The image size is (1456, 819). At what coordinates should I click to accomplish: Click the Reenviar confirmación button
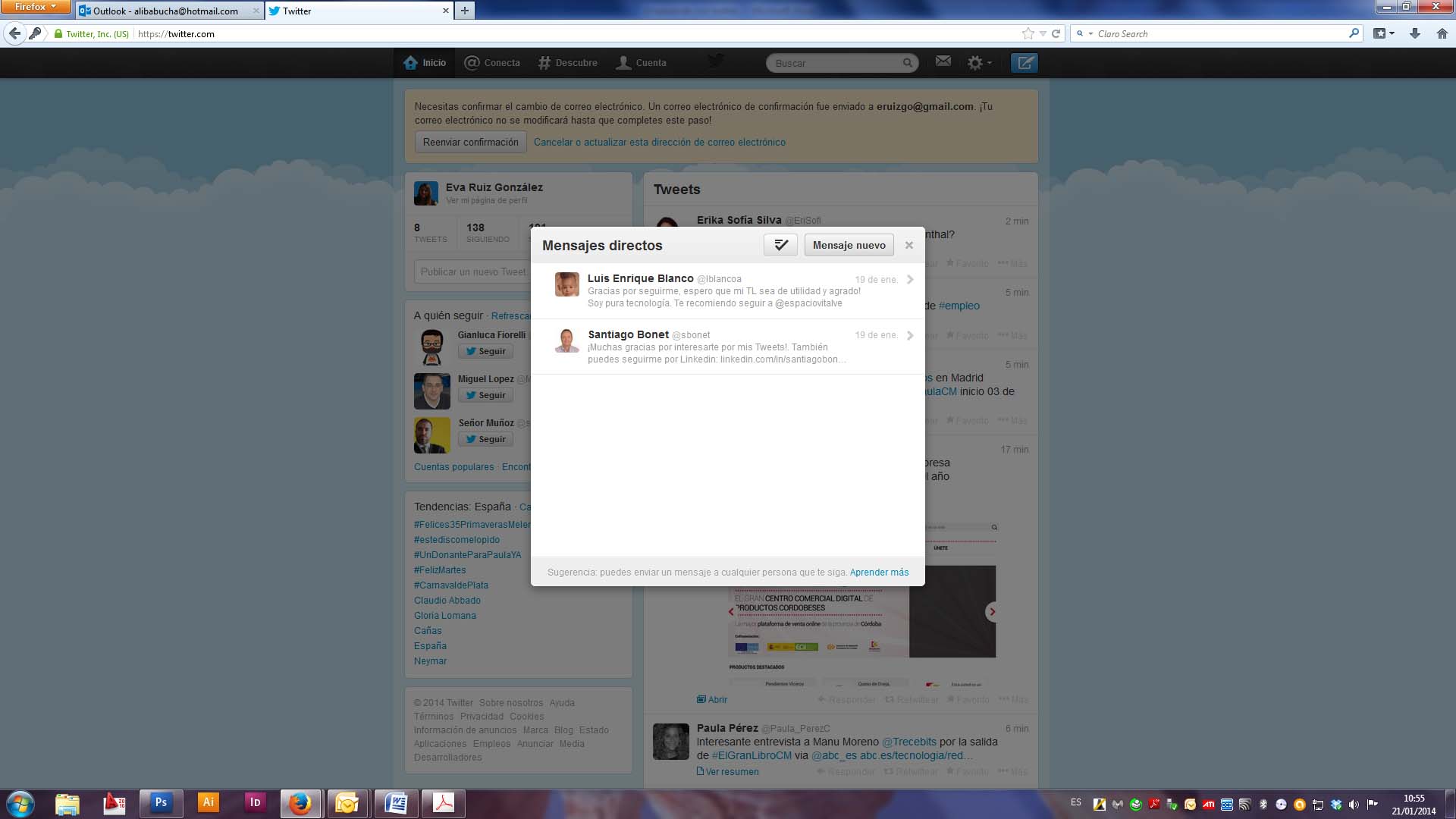[470, 142]
